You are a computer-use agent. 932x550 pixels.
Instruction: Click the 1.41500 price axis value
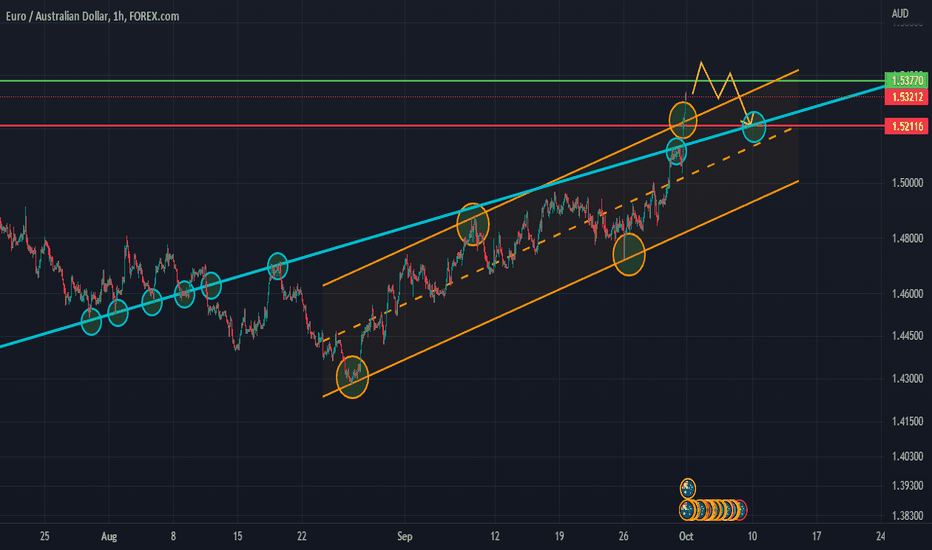tap(907, 422)
